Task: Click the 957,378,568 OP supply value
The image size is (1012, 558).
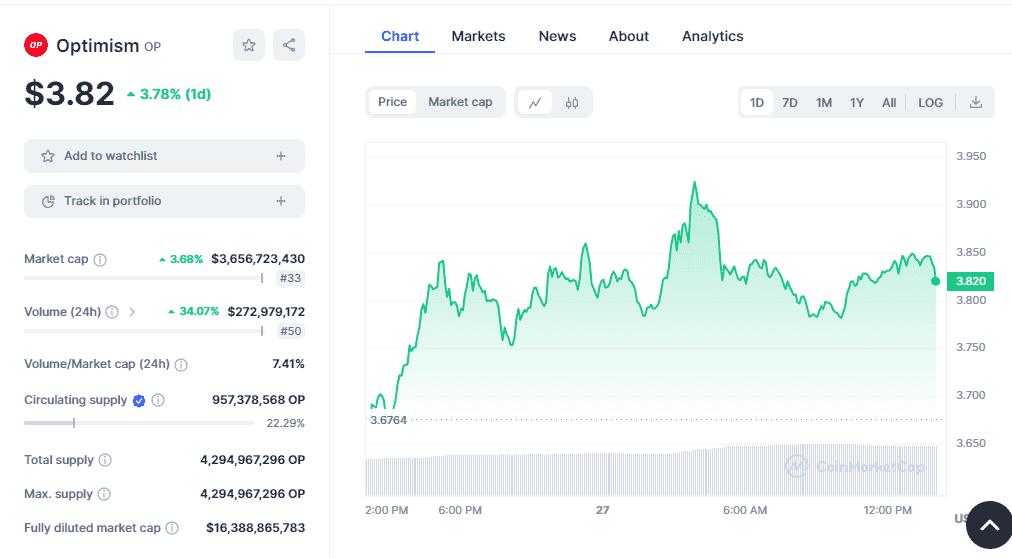Action: point(258,400)
